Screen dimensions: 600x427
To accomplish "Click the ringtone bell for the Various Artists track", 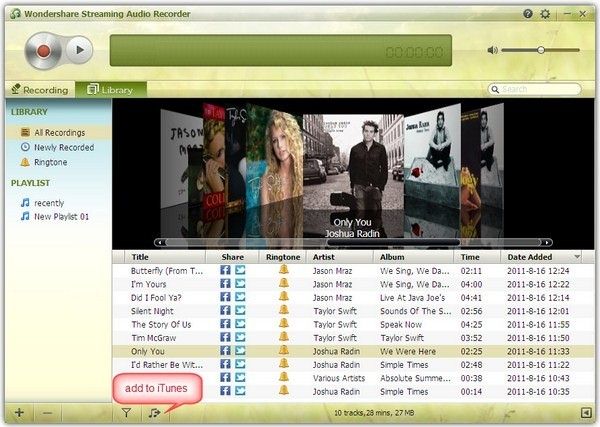I will (x=284, y=377).
